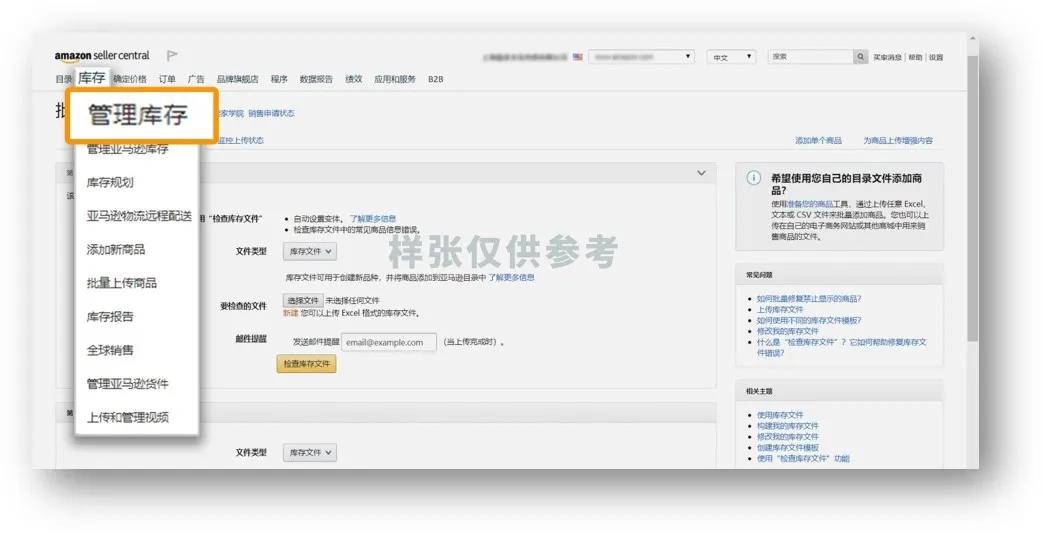This screenshot has width=1044, height=534.
Task: Open related topic 构建我的库存文件
Action: pyautogui.click(x=788, y=425)
